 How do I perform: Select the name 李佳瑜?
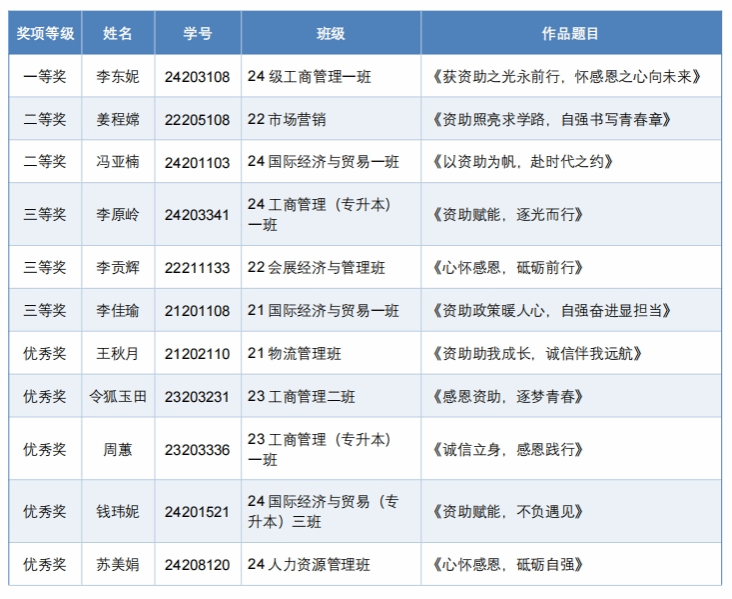click(x=118, y=311)
